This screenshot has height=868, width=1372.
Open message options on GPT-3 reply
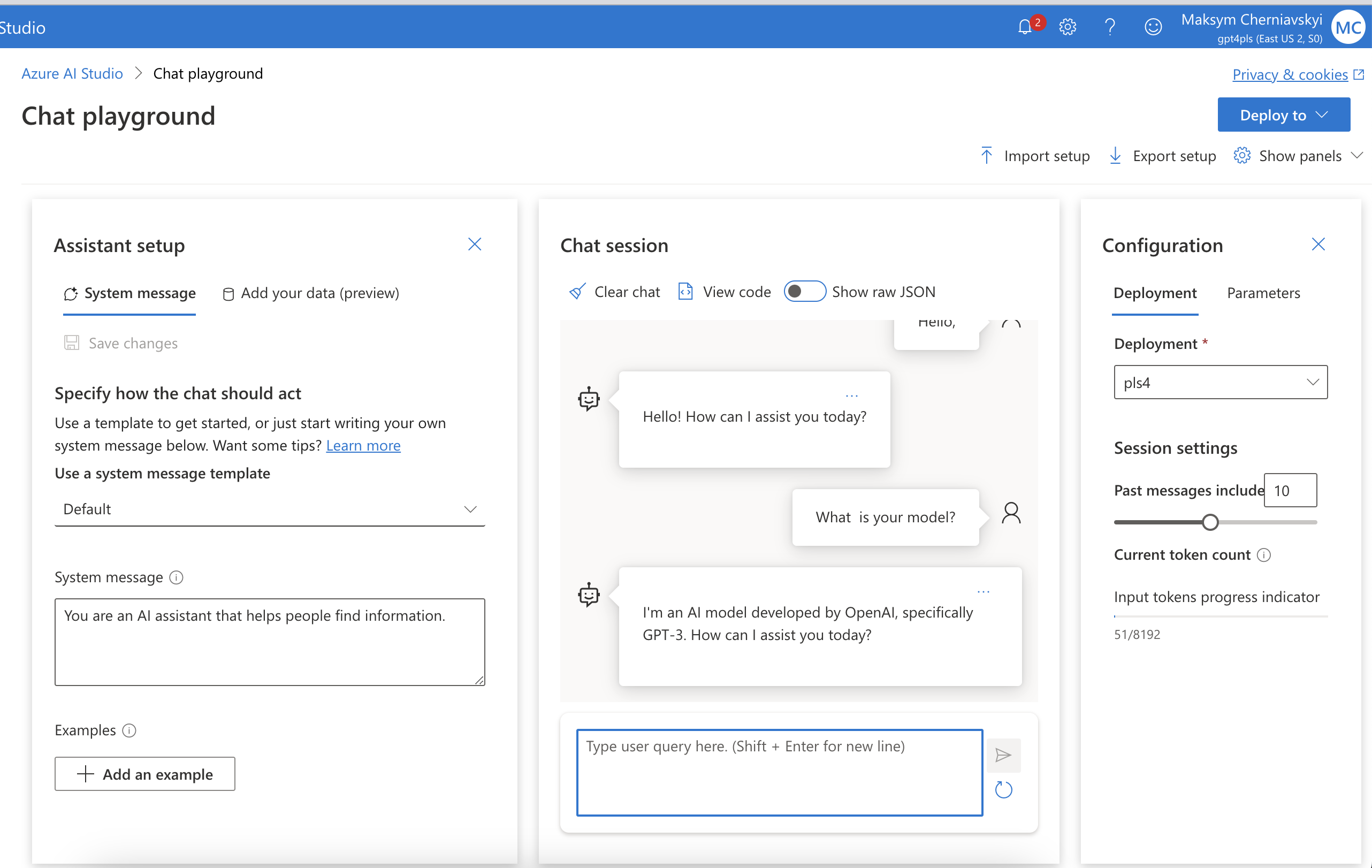(x=984, y=591)
